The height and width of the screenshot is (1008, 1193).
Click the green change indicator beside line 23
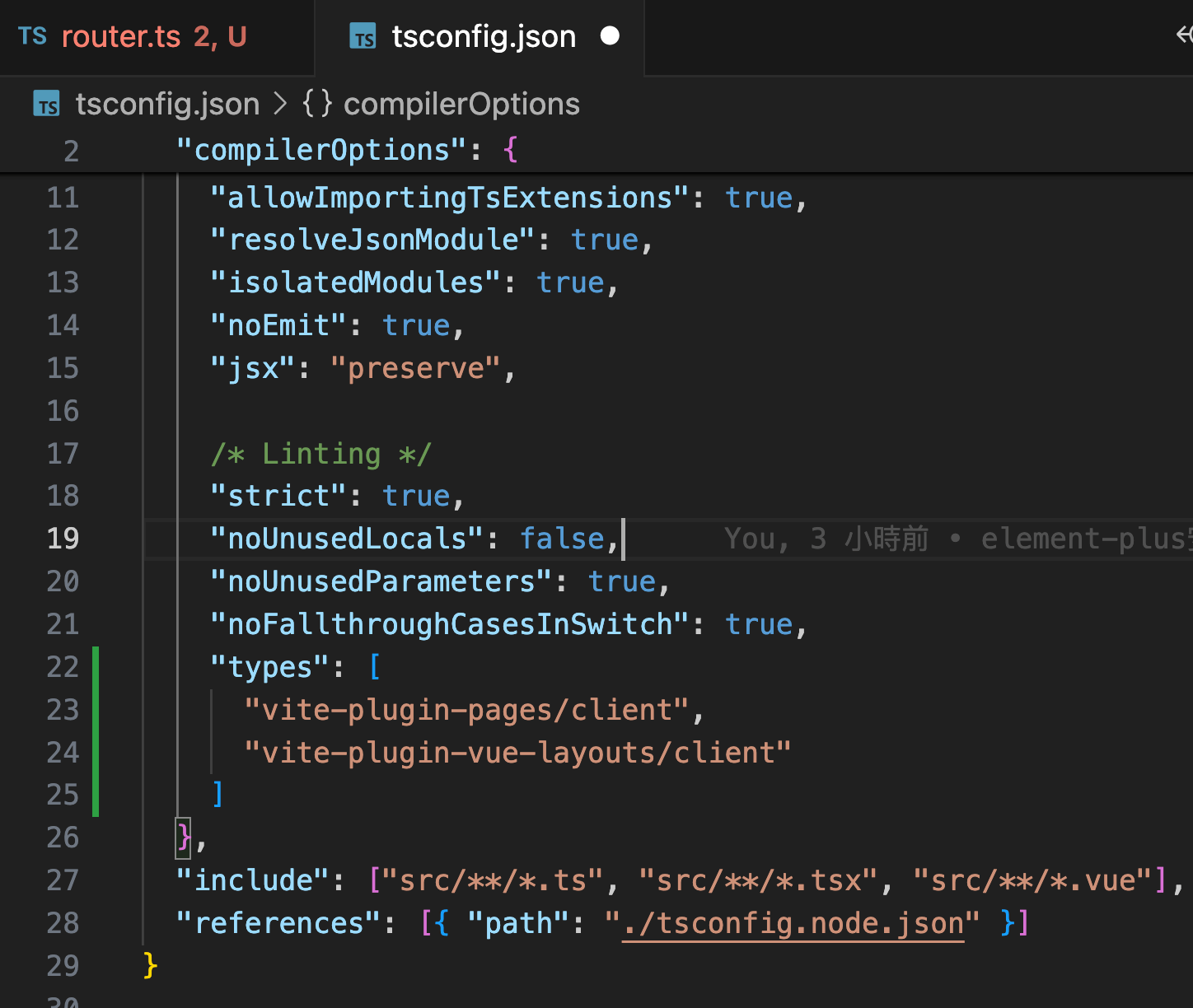pos(96,710)
